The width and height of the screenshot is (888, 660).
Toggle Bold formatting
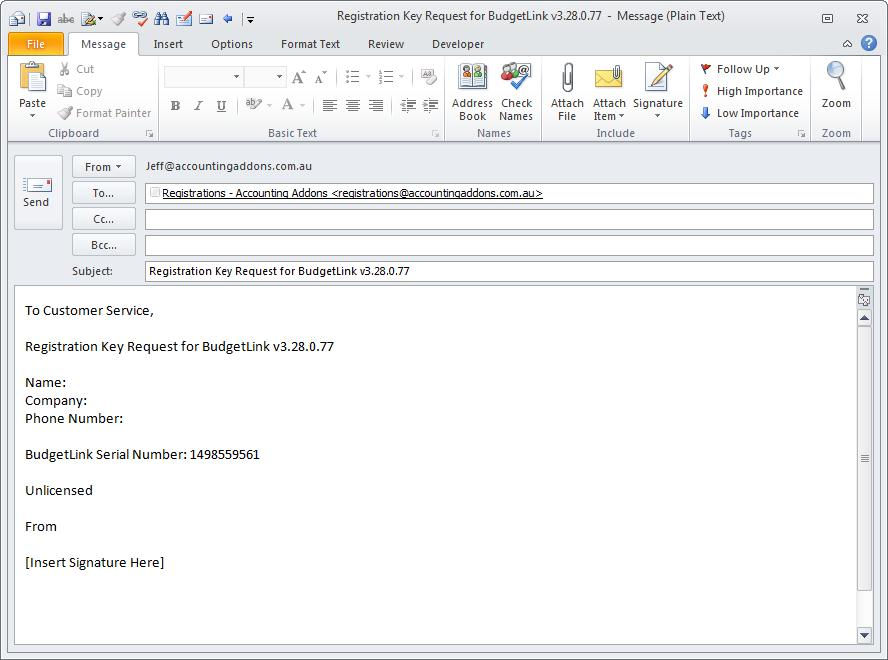(x=176, y=105)
